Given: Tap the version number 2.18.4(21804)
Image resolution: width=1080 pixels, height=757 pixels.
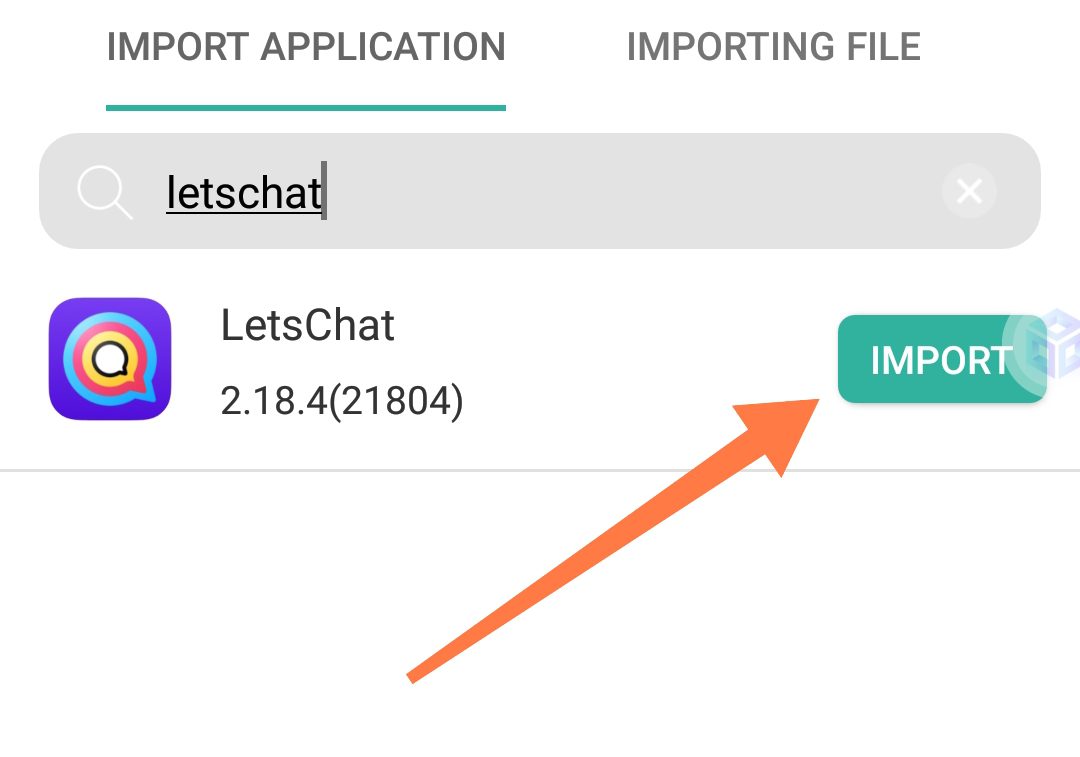Looking at the screenshot, I should (341, 401).
